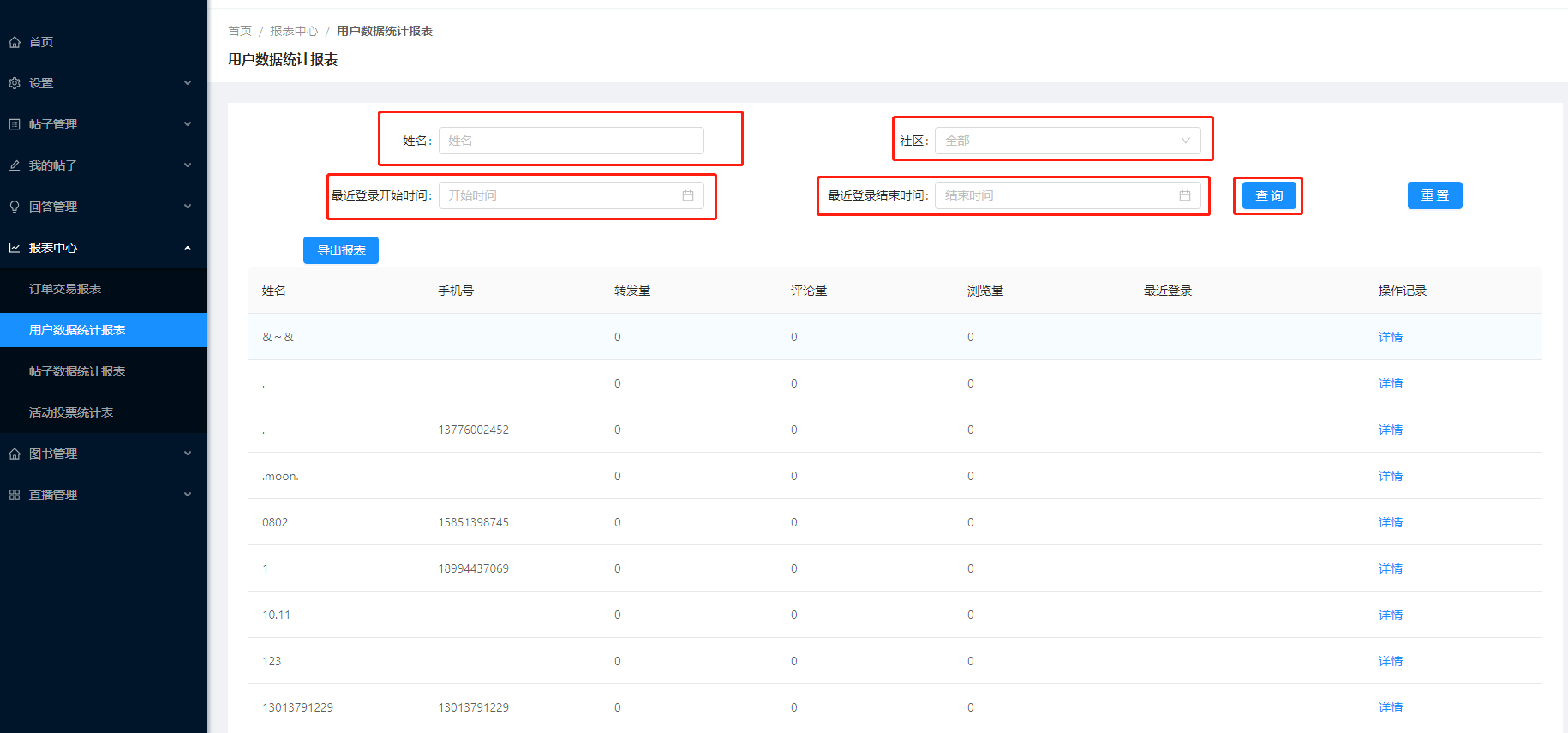Click 首页 in the breadcrumb
This screenshot has width=1568, height=733.
tap(240, 31)
